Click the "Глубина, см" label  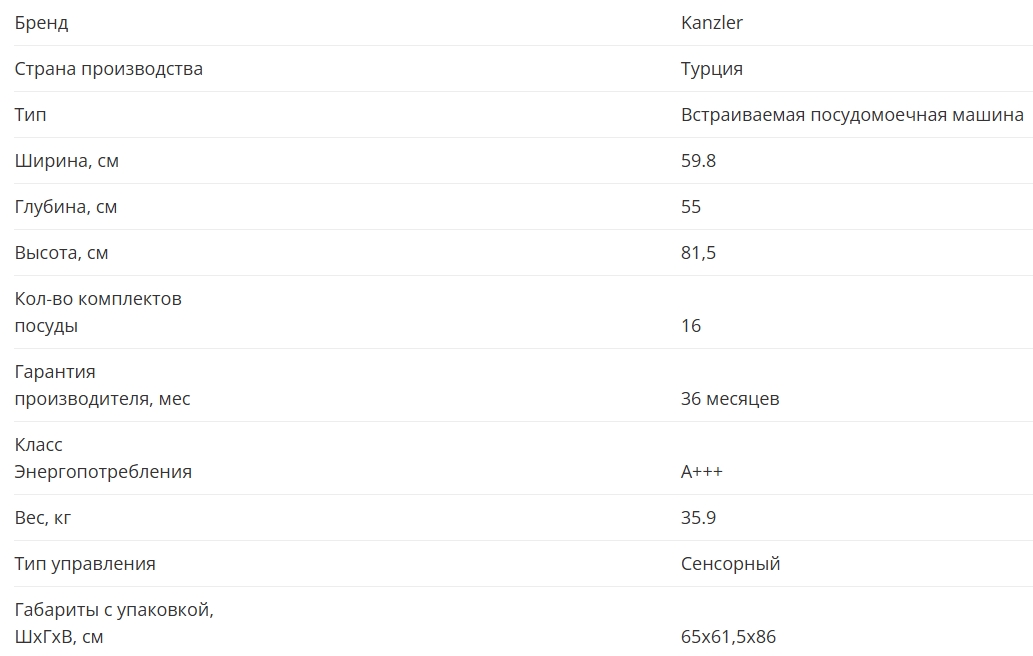click(x=66, y=207)
